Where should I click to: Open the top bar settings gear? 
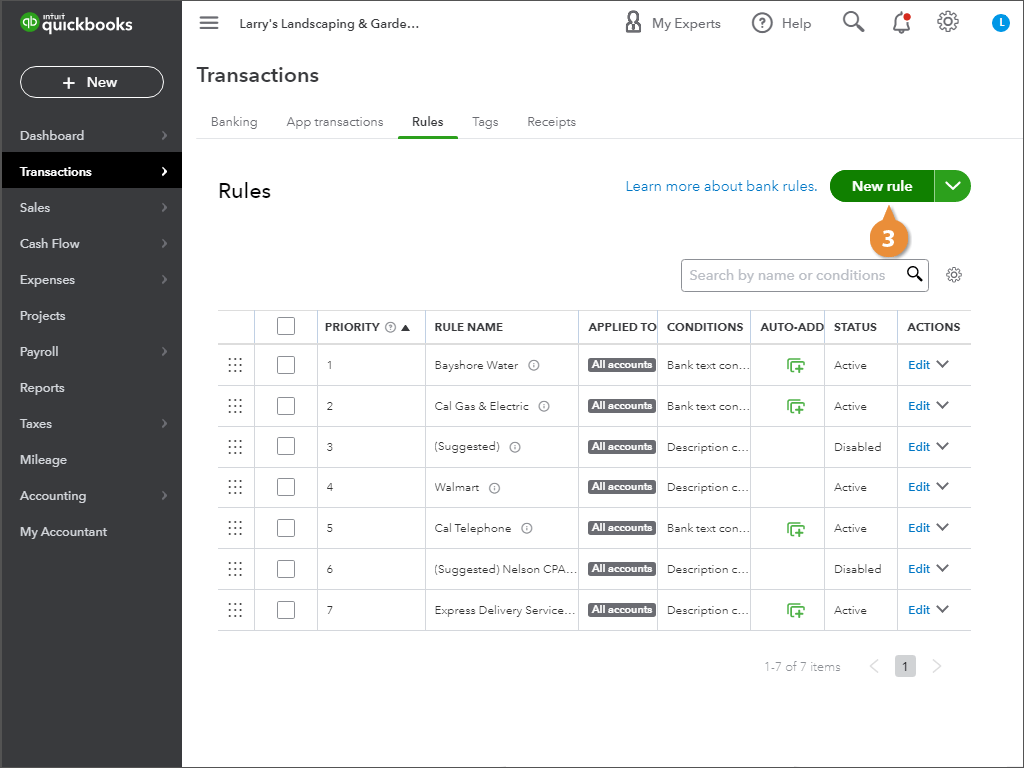tap(948, 22)
